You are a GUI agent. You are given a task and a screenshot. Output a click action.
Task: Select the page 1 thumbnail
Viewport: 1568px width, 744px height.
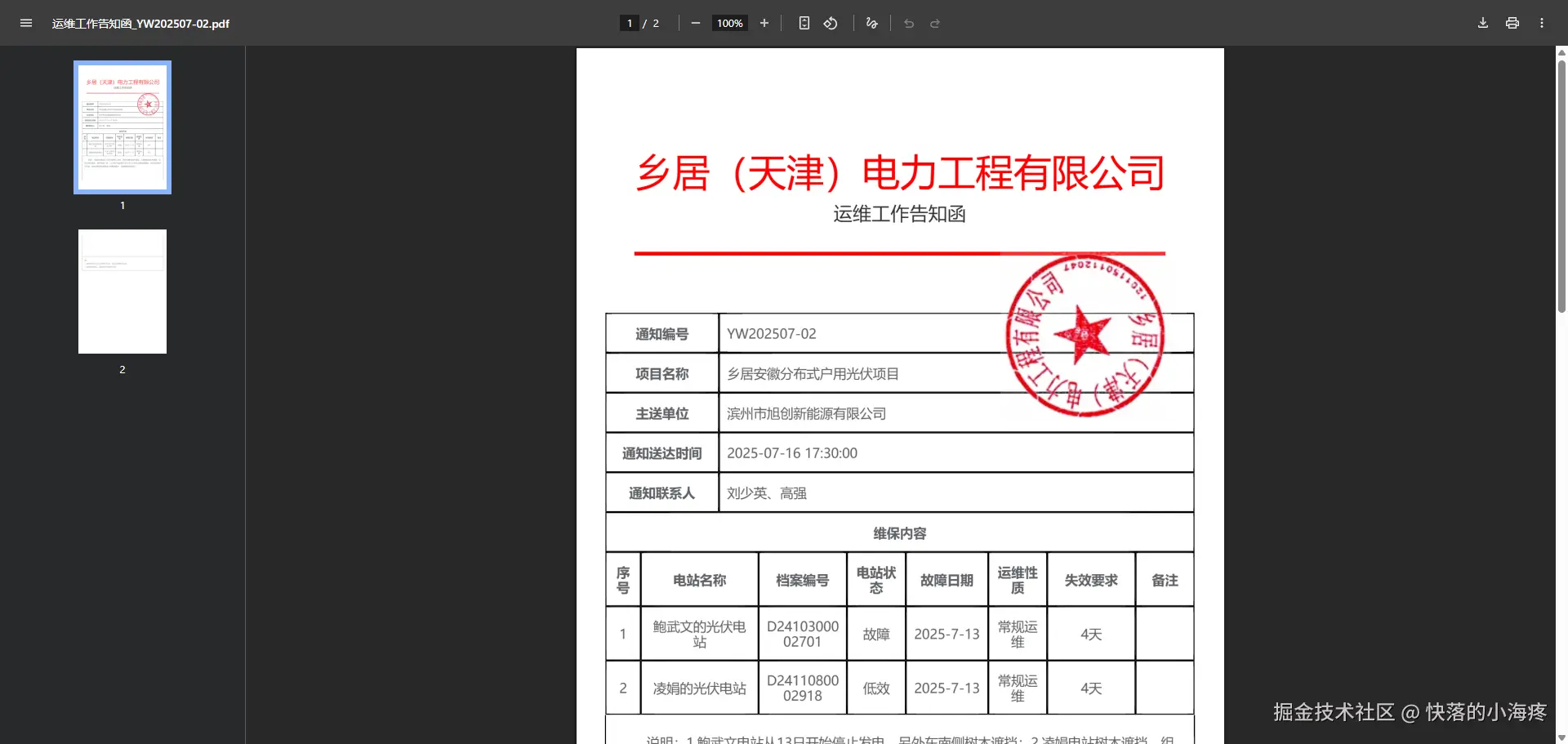tap(122, 127)
